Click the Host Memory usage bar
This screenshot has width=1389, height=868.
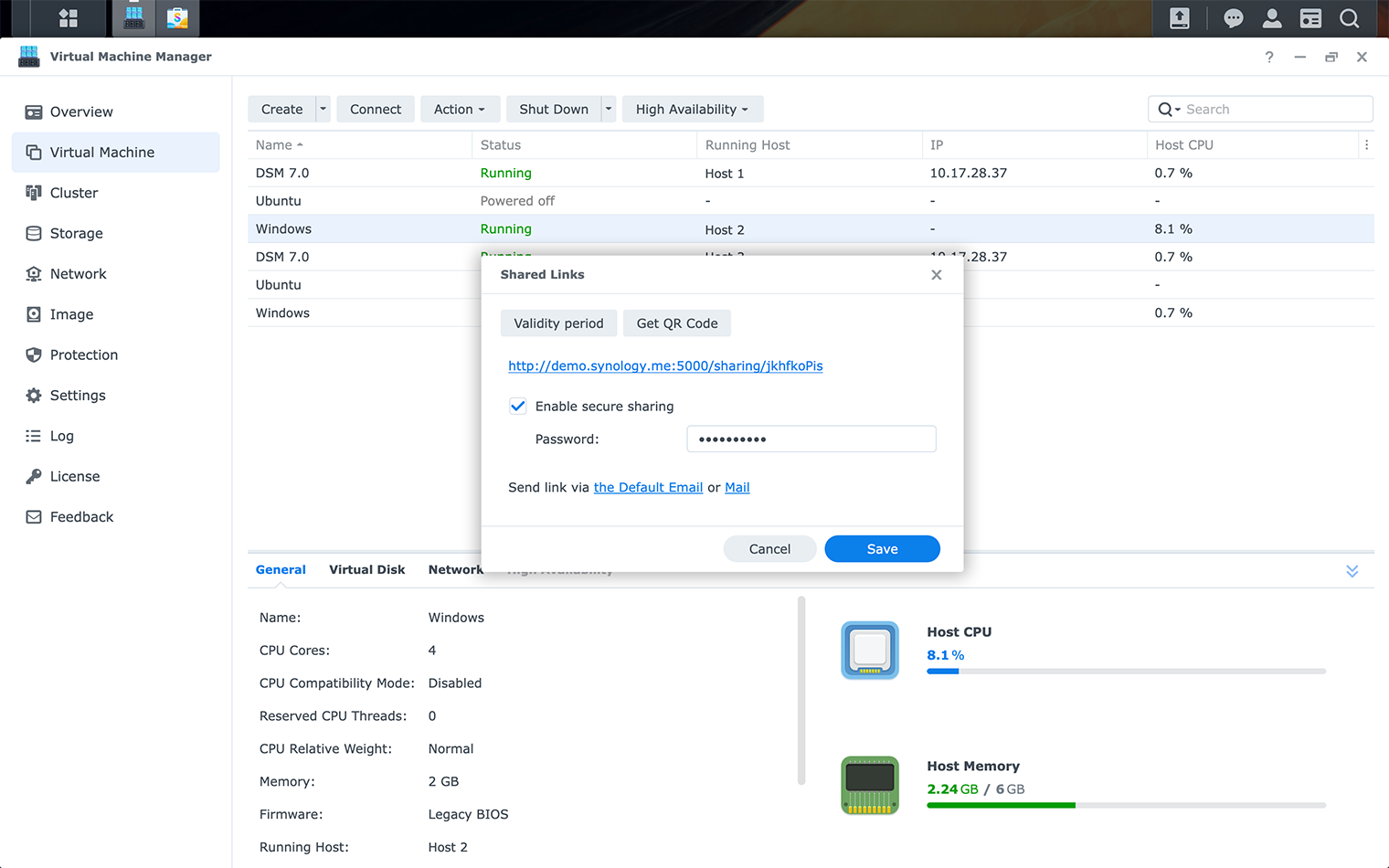click(x=1124, y=805)
